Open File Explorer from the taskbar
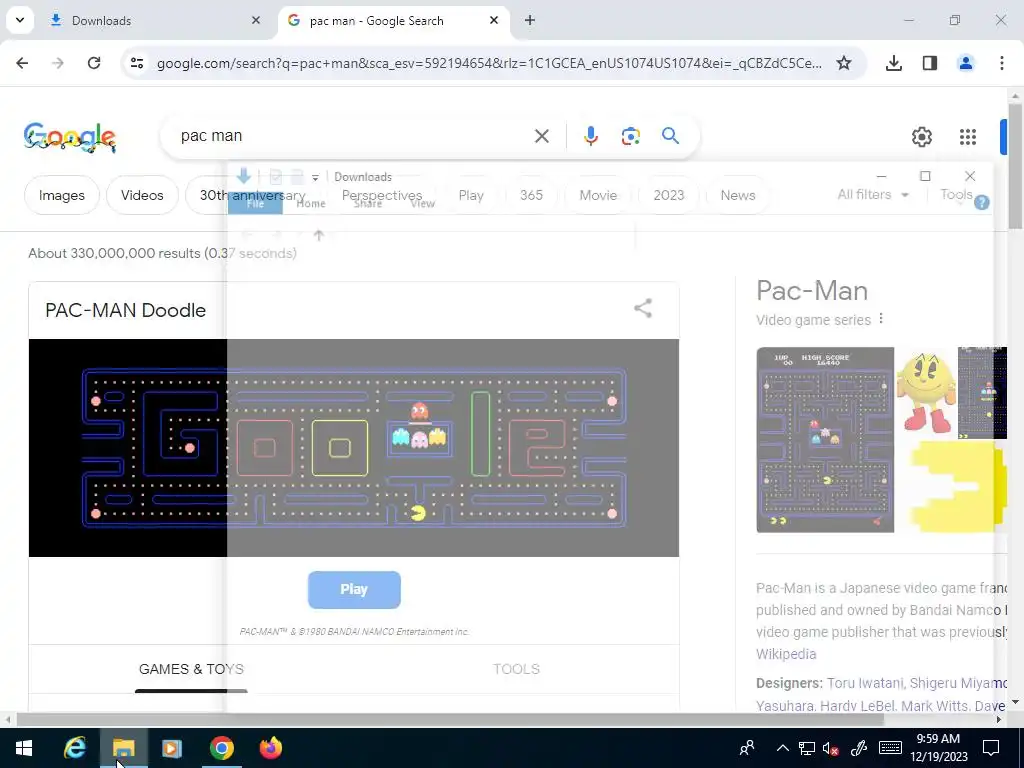1024x768 pixels. [x=123, y=748]
